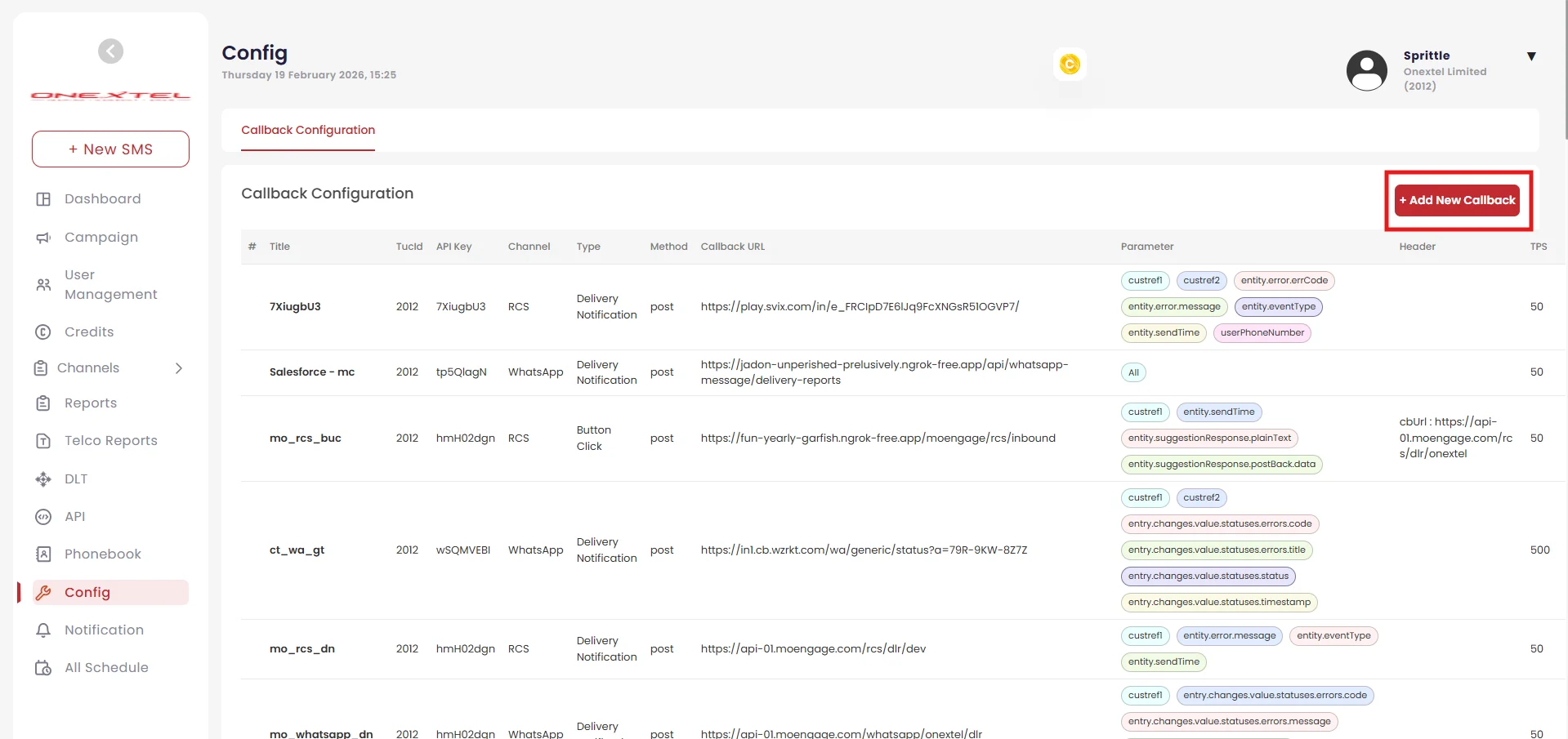Expand the Channels submenu chevron
The image size is (1568, 739).
[179, 368]
